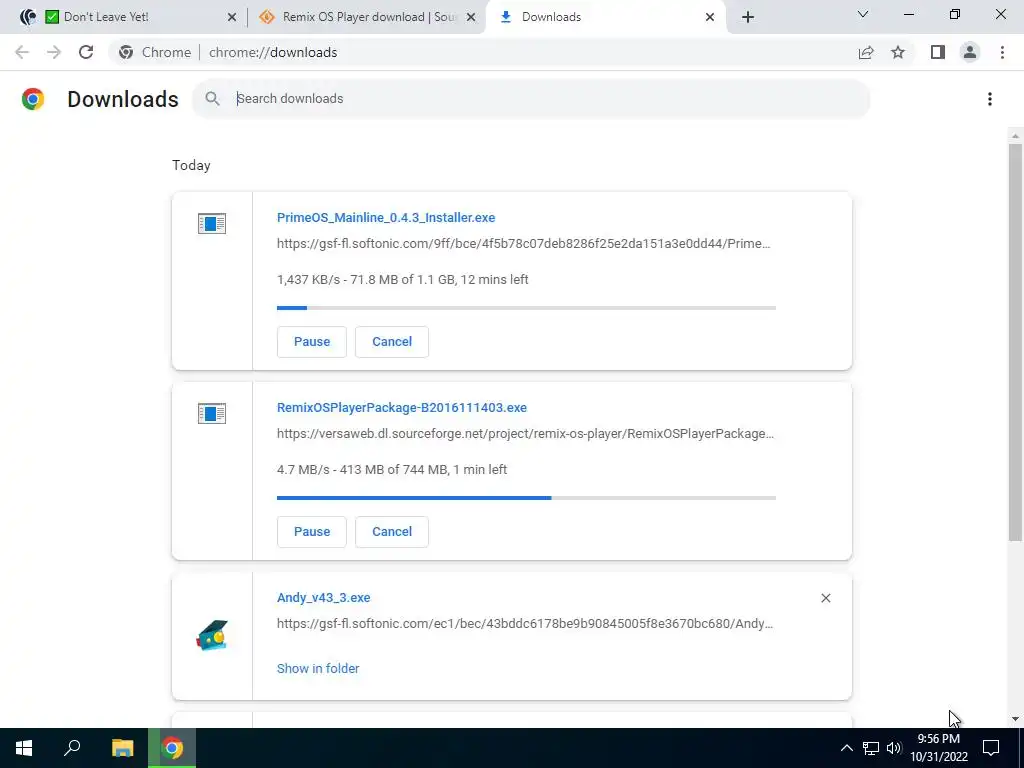Open the RemixOSPlayerPackage-B2016111403.exe link
Image resolution: width=1024 pixels, height=768 pixels.
(402, 408)
